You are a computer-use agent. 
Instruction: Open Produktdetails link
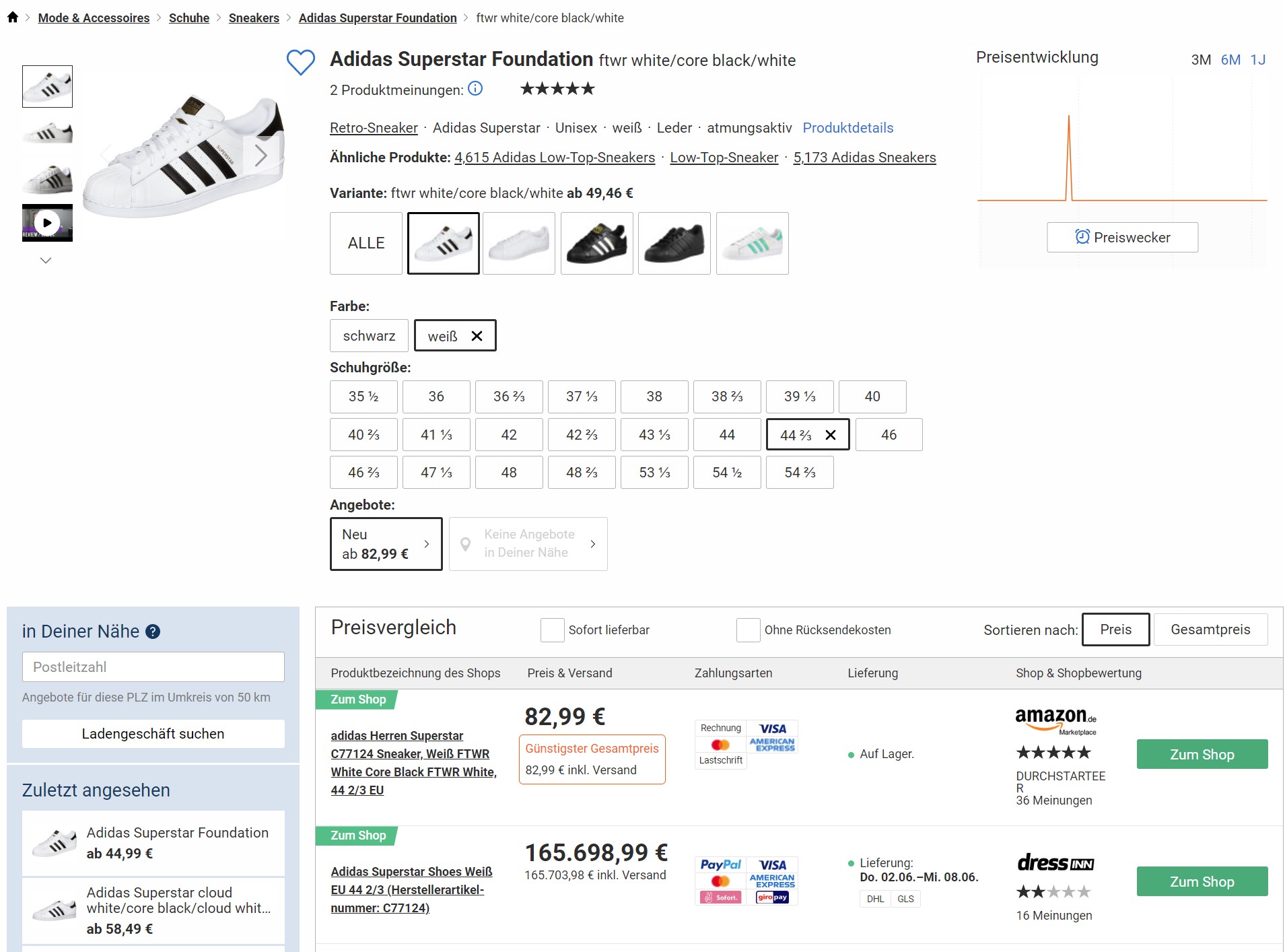click(x=848, y=128)
